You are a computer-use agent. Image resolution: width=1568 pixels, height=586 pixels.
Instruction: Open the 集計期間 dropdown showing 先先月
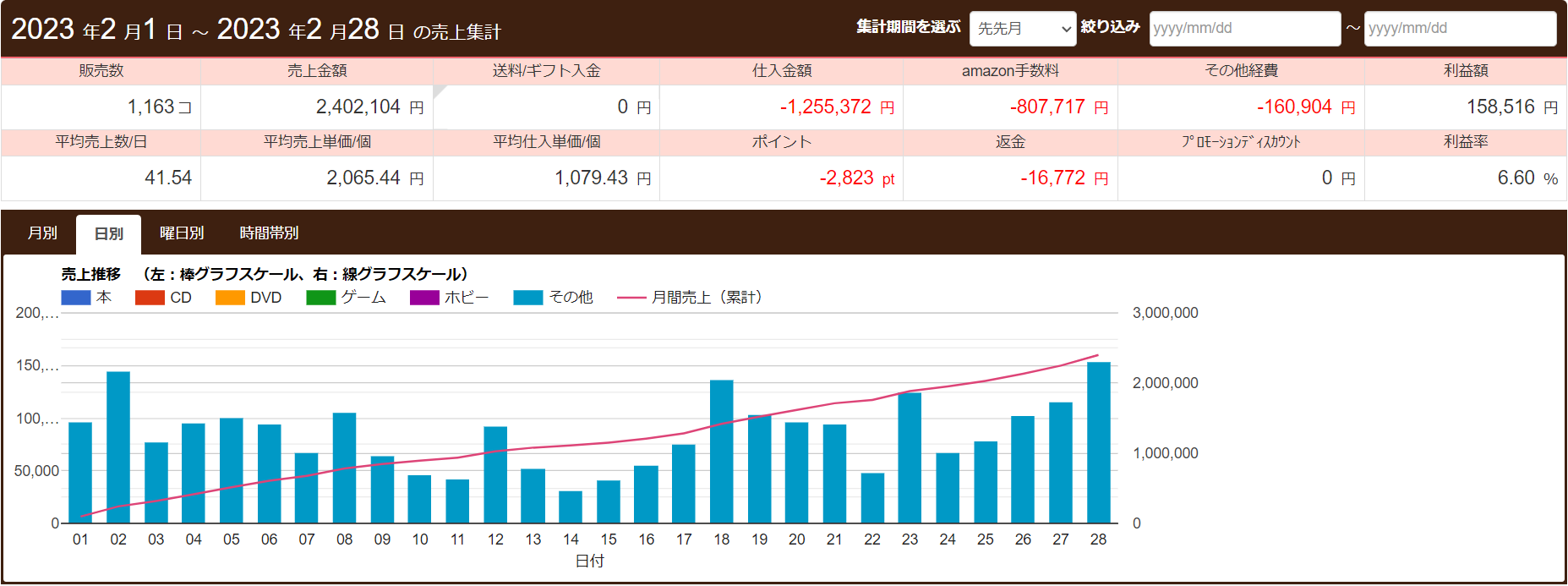[1022, 29]
